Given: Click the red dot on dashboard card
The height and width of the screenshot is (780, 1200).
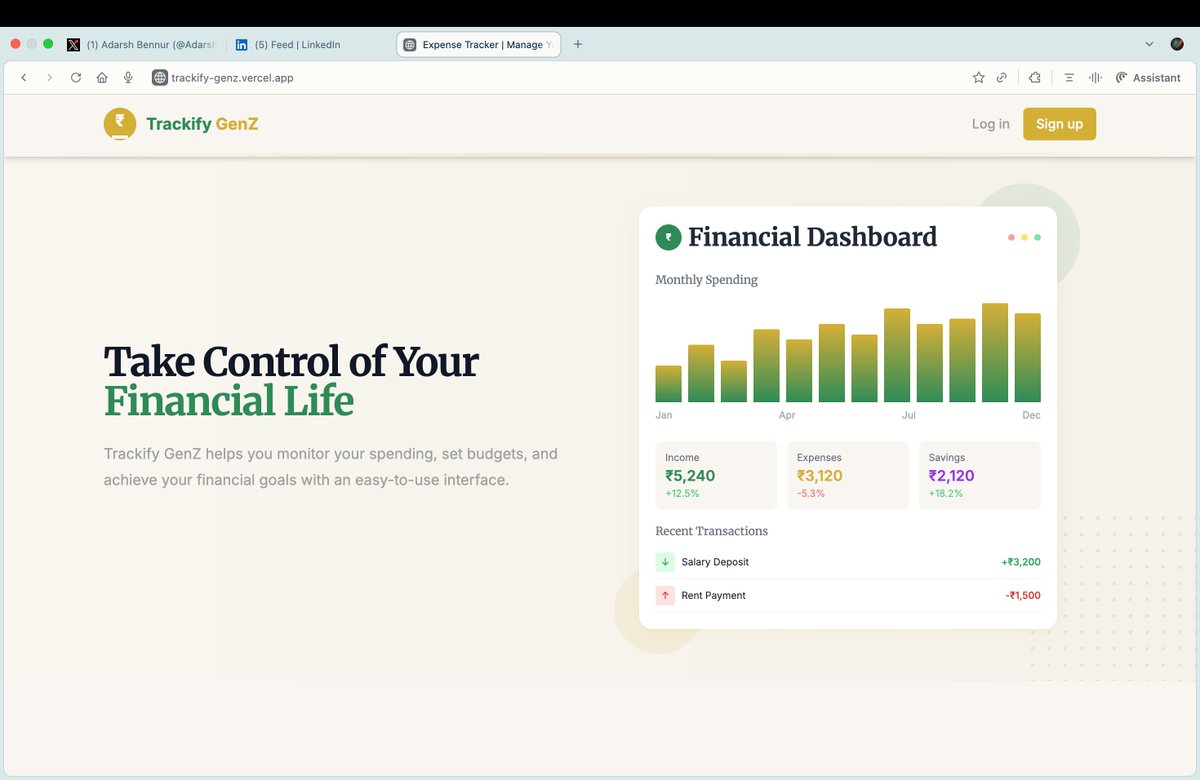Looking at the screenshot, I should (1011, 238).
